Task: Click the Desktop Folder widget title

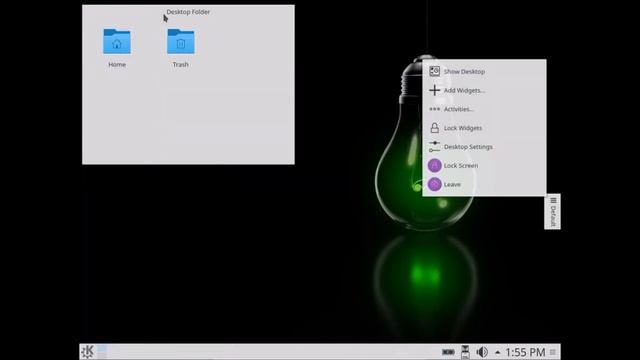Action: coord(188,12)
